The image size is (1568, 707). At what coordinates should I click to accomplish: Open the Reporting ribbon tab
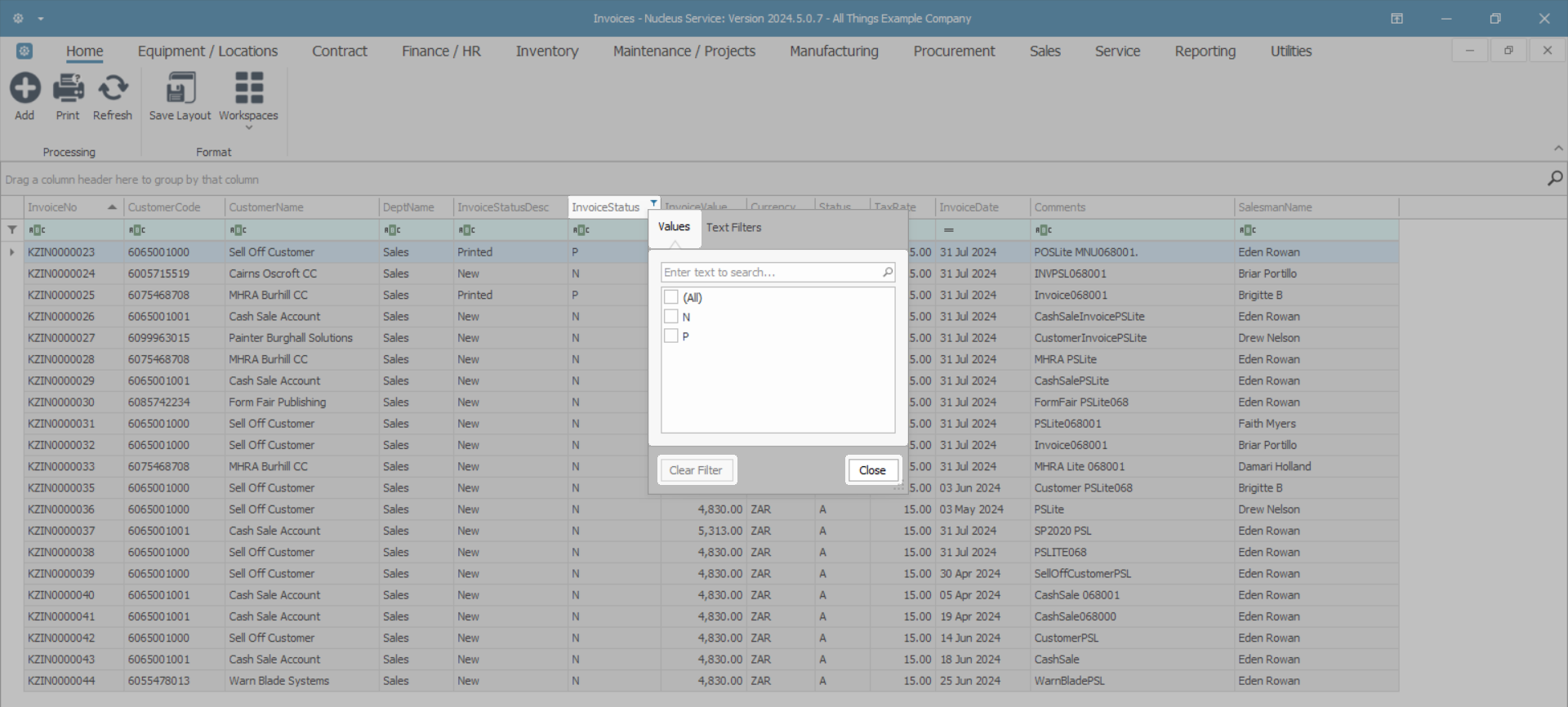1205,51
